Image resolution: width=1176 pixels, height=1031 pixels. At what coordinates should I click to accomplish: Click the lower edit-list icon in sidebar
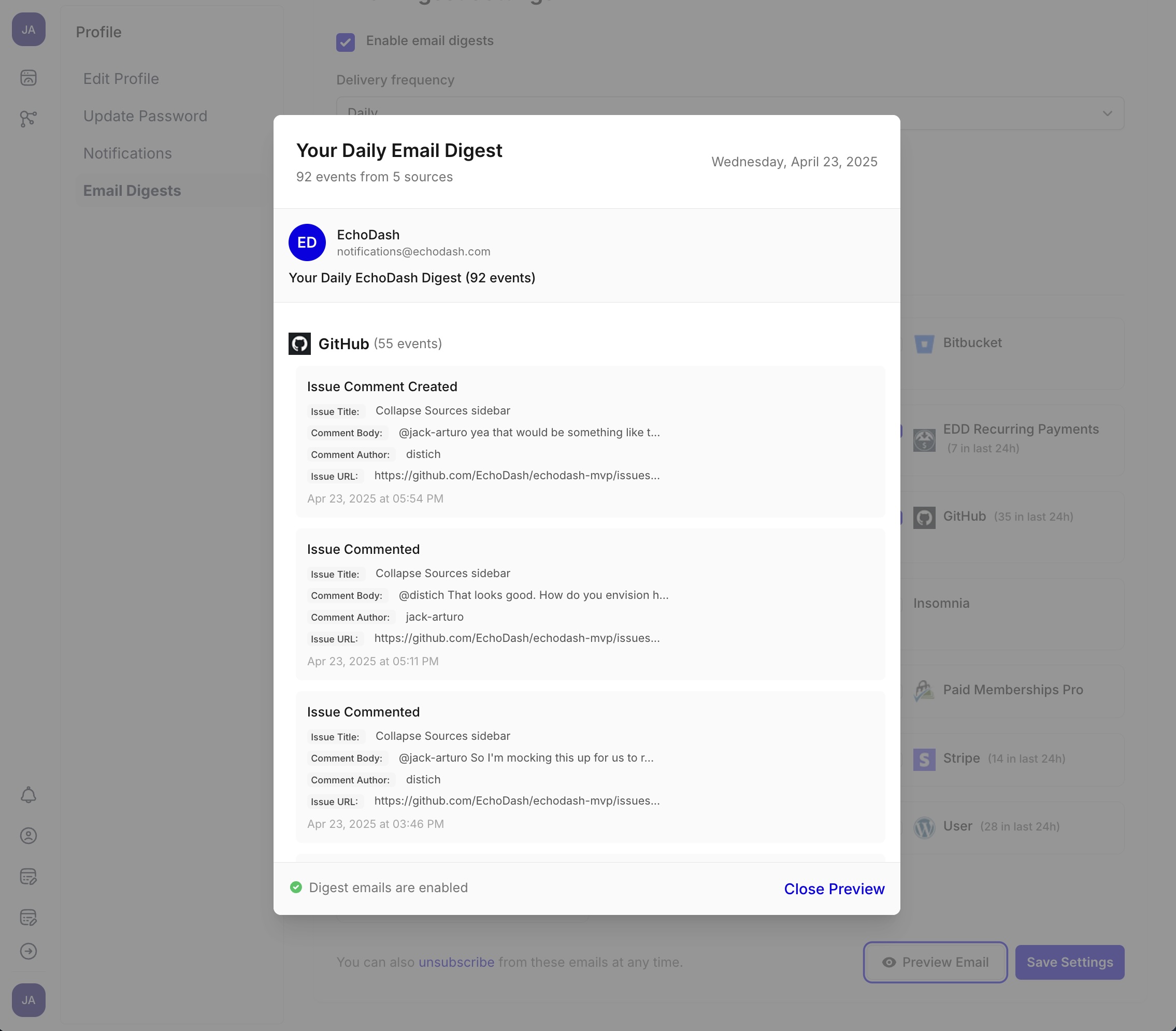(x=28, y=917)
